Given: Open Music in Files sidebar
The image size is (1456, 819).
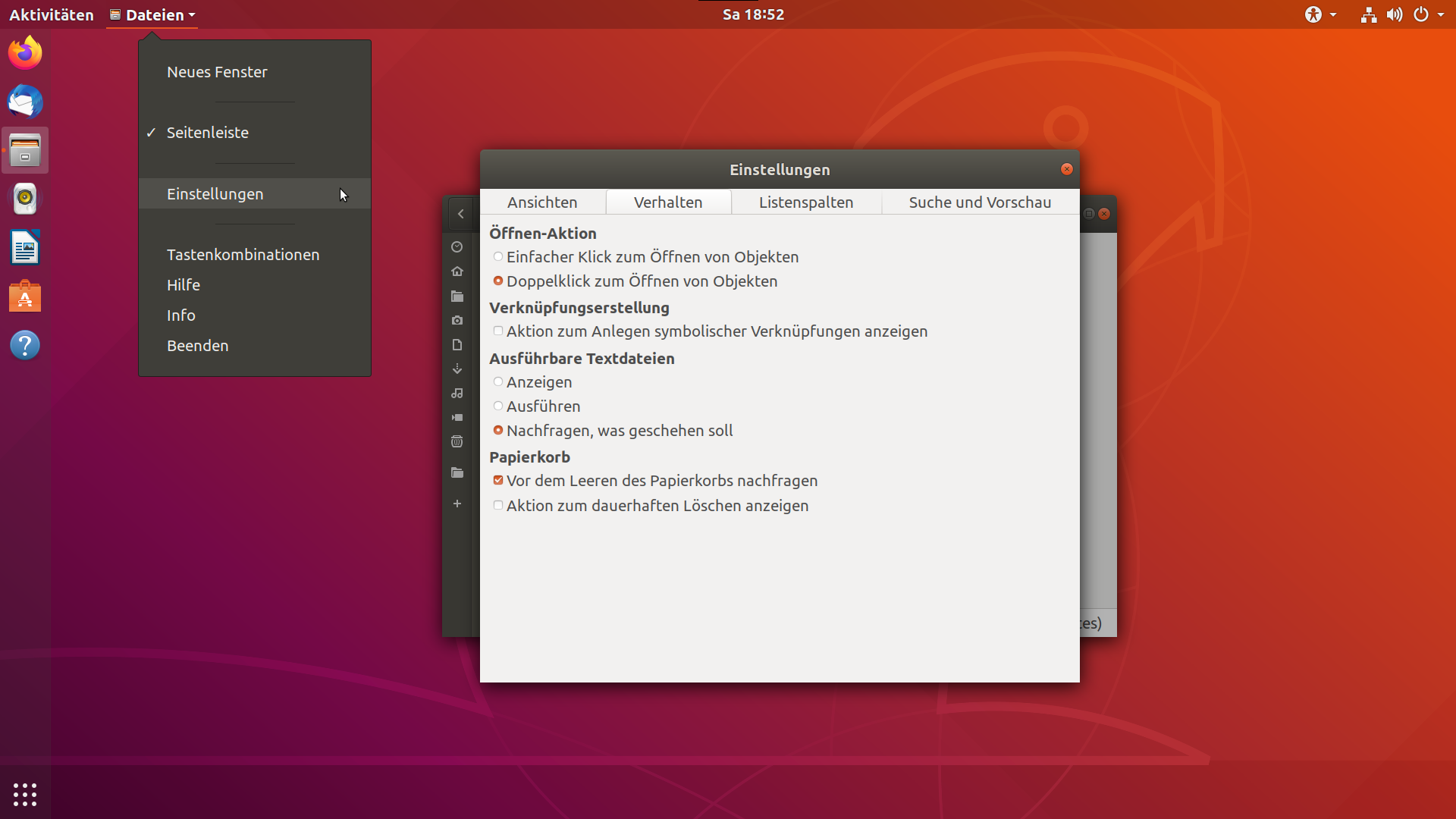Looking at the screenshot, I should click(457, 394).
